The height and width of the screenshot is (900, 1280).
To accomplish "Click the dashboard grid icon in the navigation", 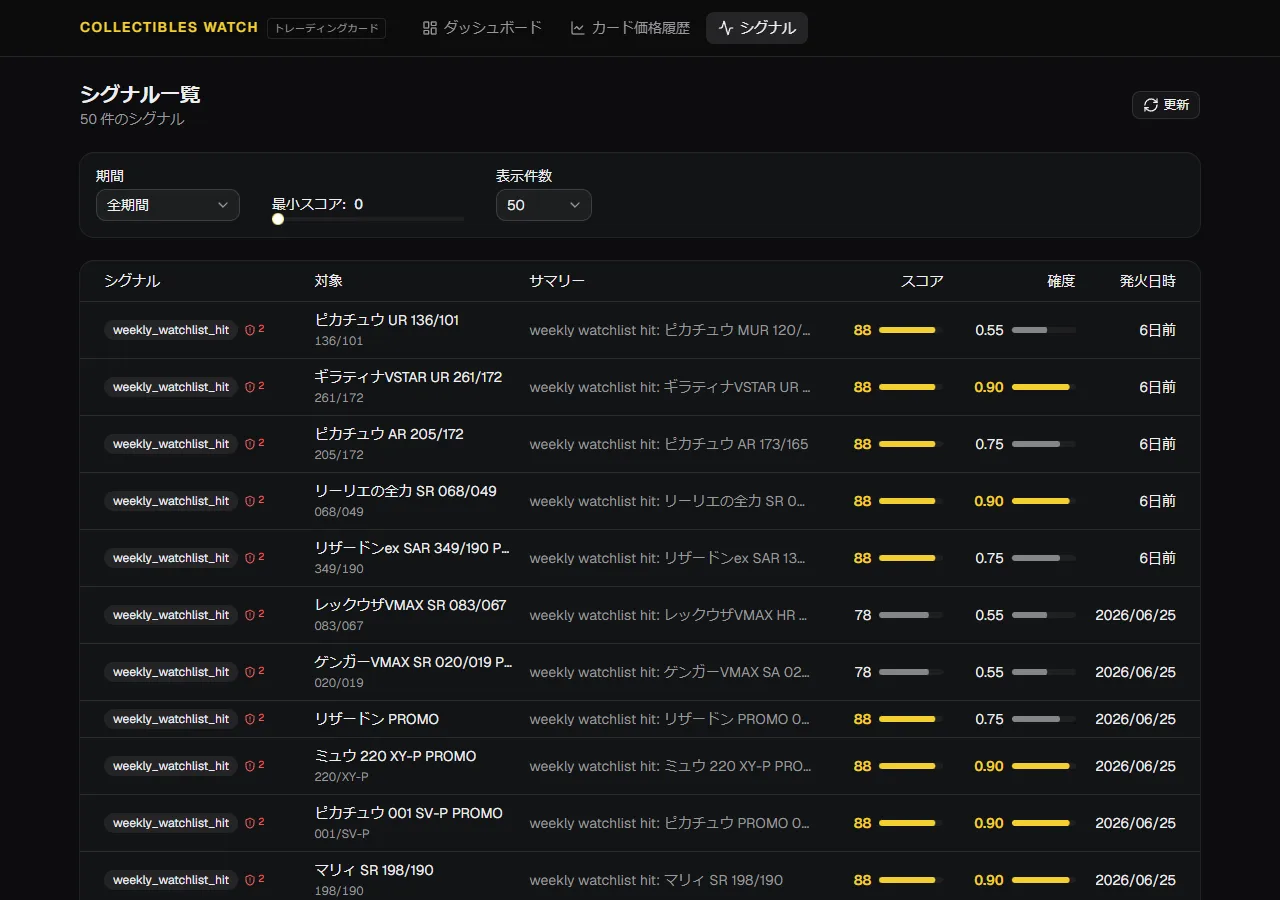I will coord(430,28).
